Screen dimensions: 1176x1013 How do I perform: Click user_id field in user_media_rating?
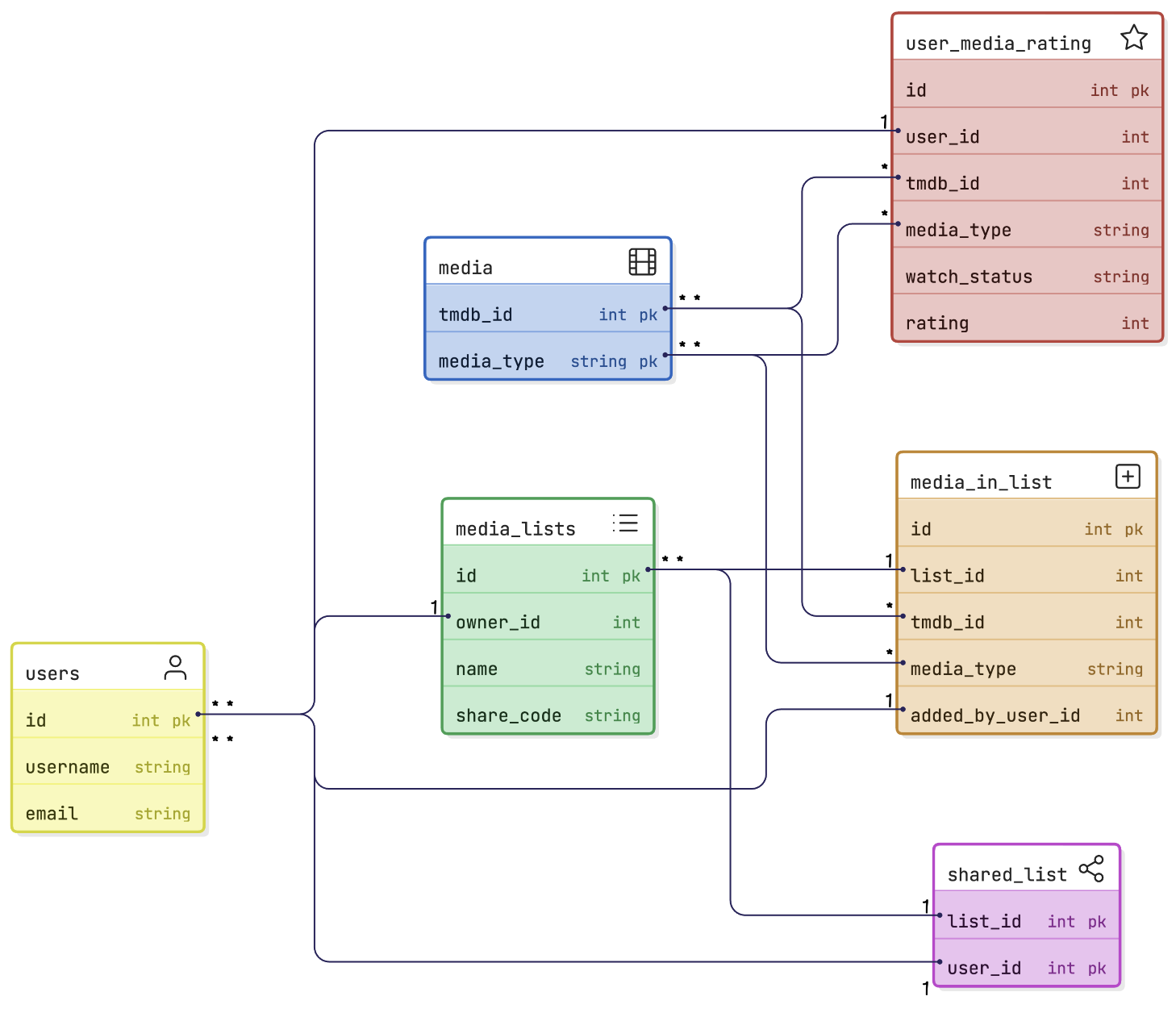(1028, 131)
